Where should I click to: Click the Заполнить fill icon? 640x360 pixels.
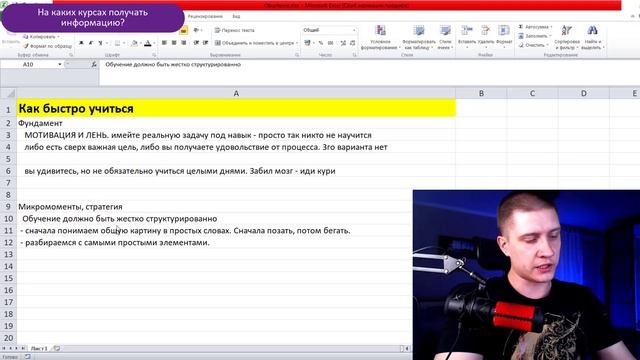tap(521, 36)
